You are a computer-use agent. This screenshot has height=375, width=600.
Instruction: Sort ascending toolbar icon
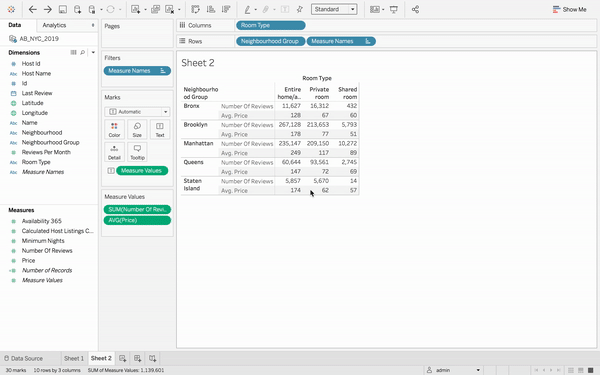tap(210, 9)
